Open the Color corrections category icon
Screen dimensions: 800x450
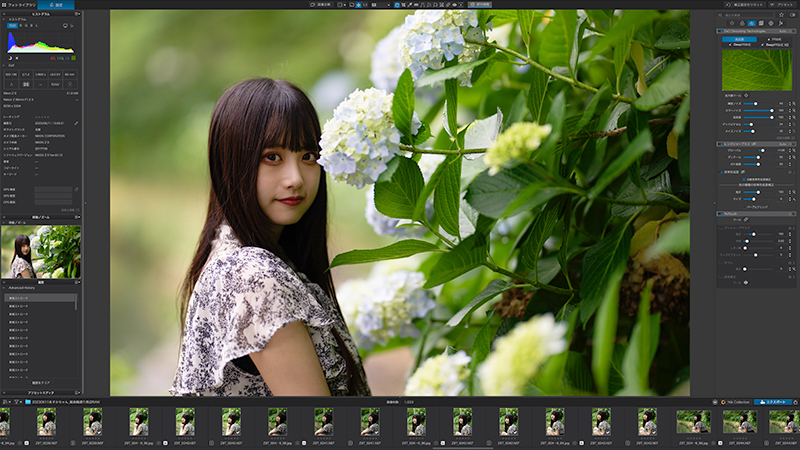742,23
